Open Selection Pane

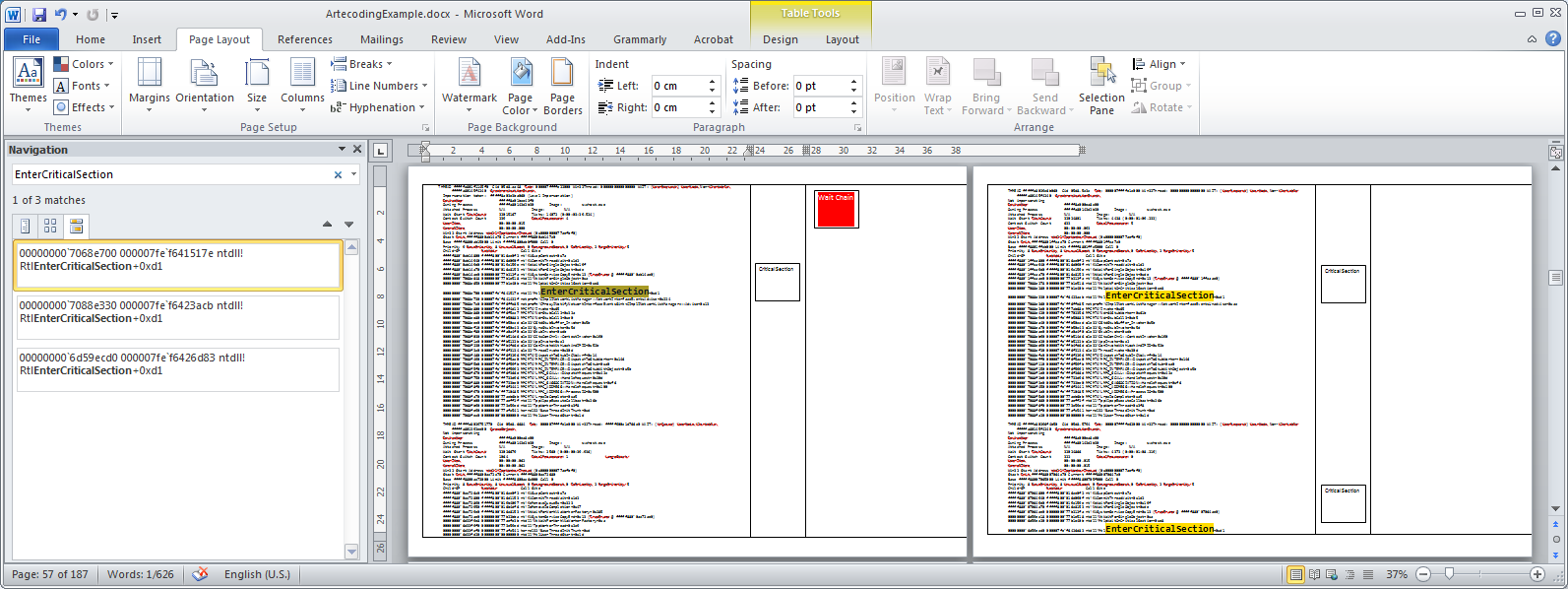1101,84
